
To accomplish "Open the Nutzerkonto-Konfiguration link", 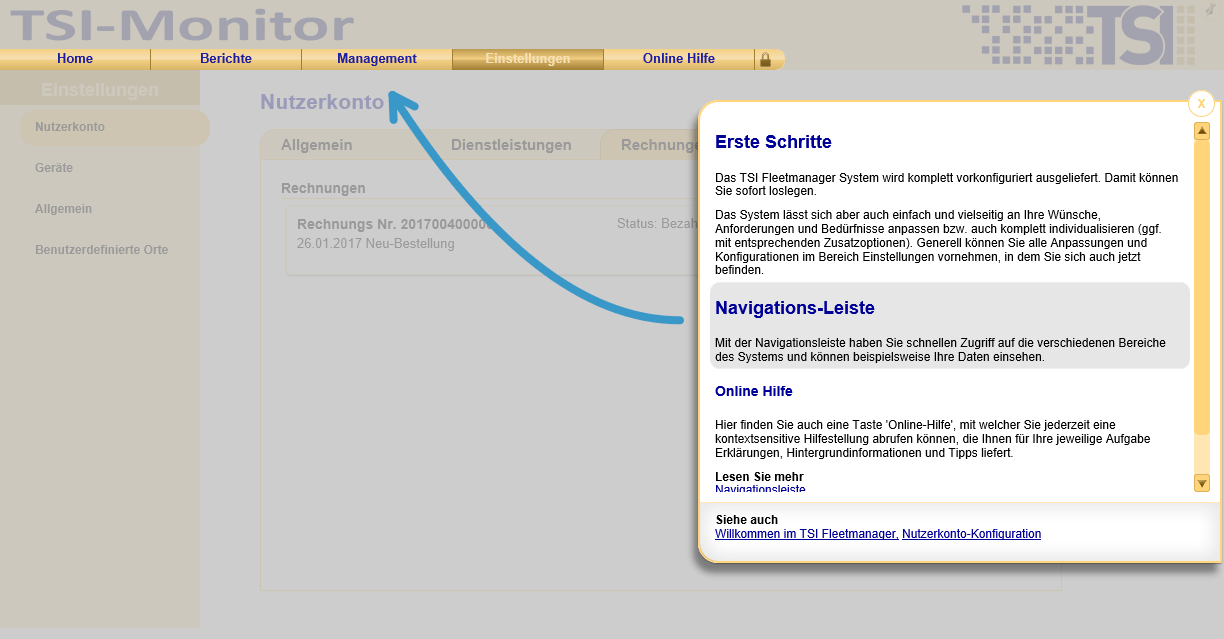I will tap(971, 534).
